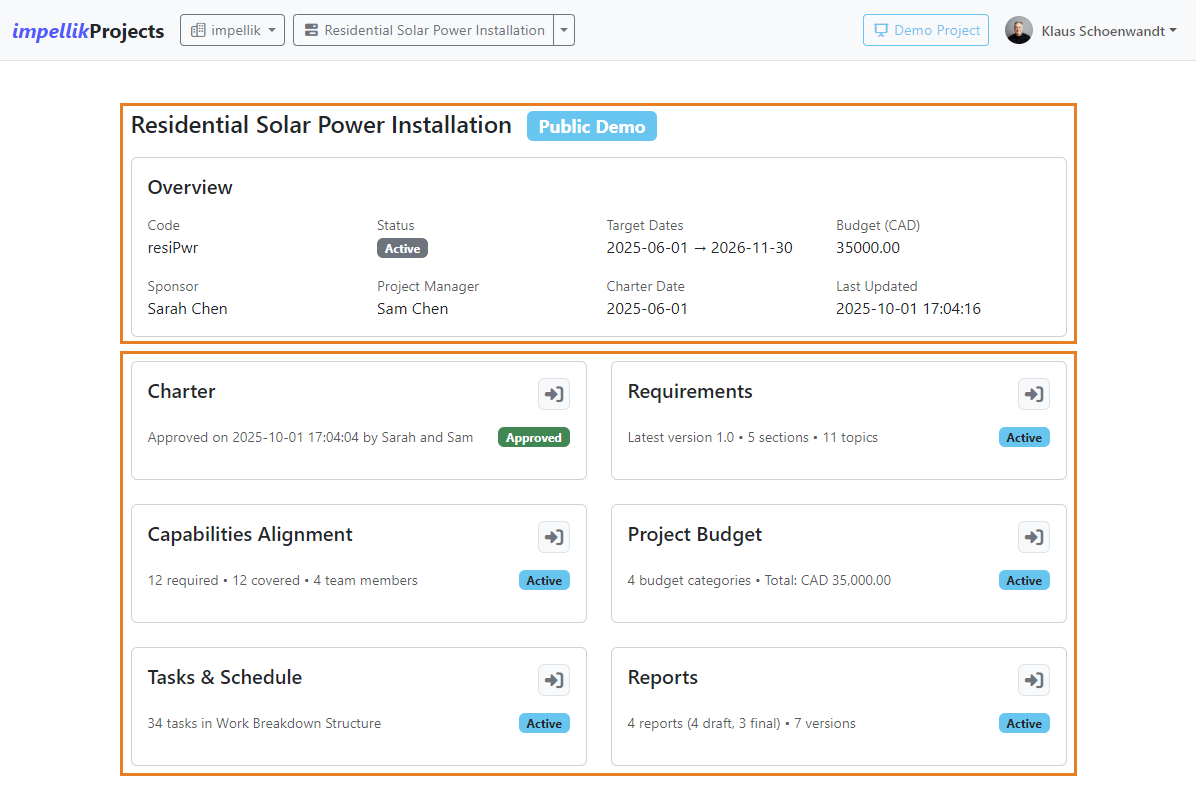The image size is (1196, 808).
Task: Open the Klaus Schoenwandt user menu
Action: [1108, 31]
